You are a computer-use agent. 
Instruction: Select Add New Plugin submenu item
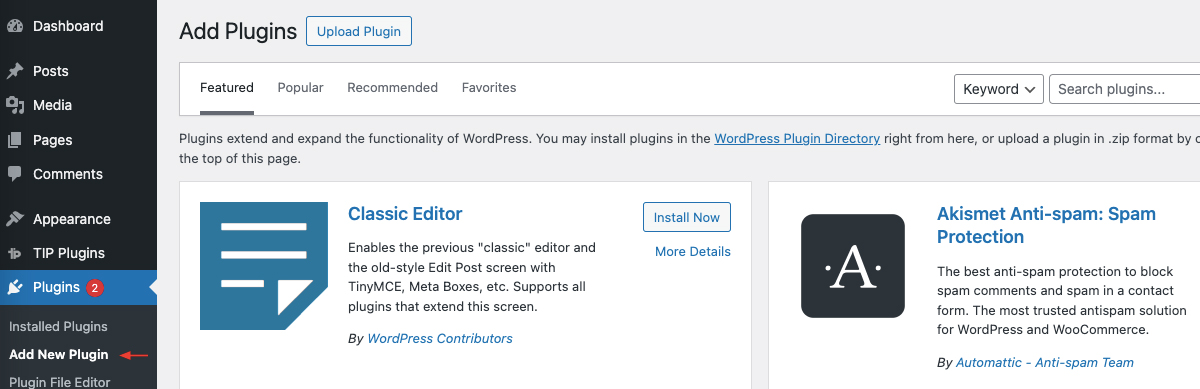tap(58, 355)
